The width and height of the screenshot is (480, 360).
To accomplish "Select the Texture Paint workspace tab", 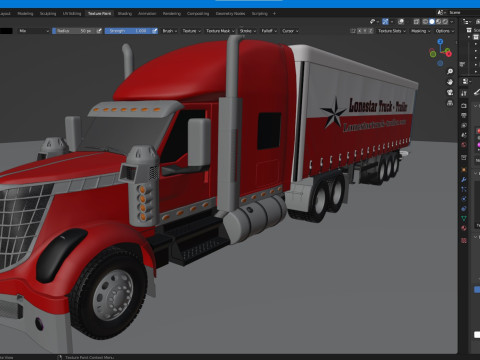I will (x=99, y=14).
